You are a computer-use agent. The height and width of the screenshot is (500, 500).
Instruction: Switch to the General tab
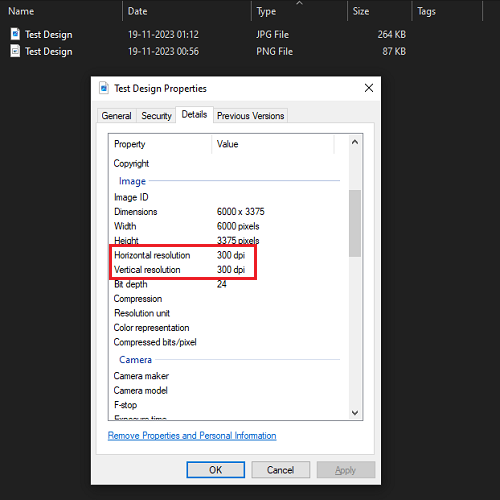click(x=116, y=116)
